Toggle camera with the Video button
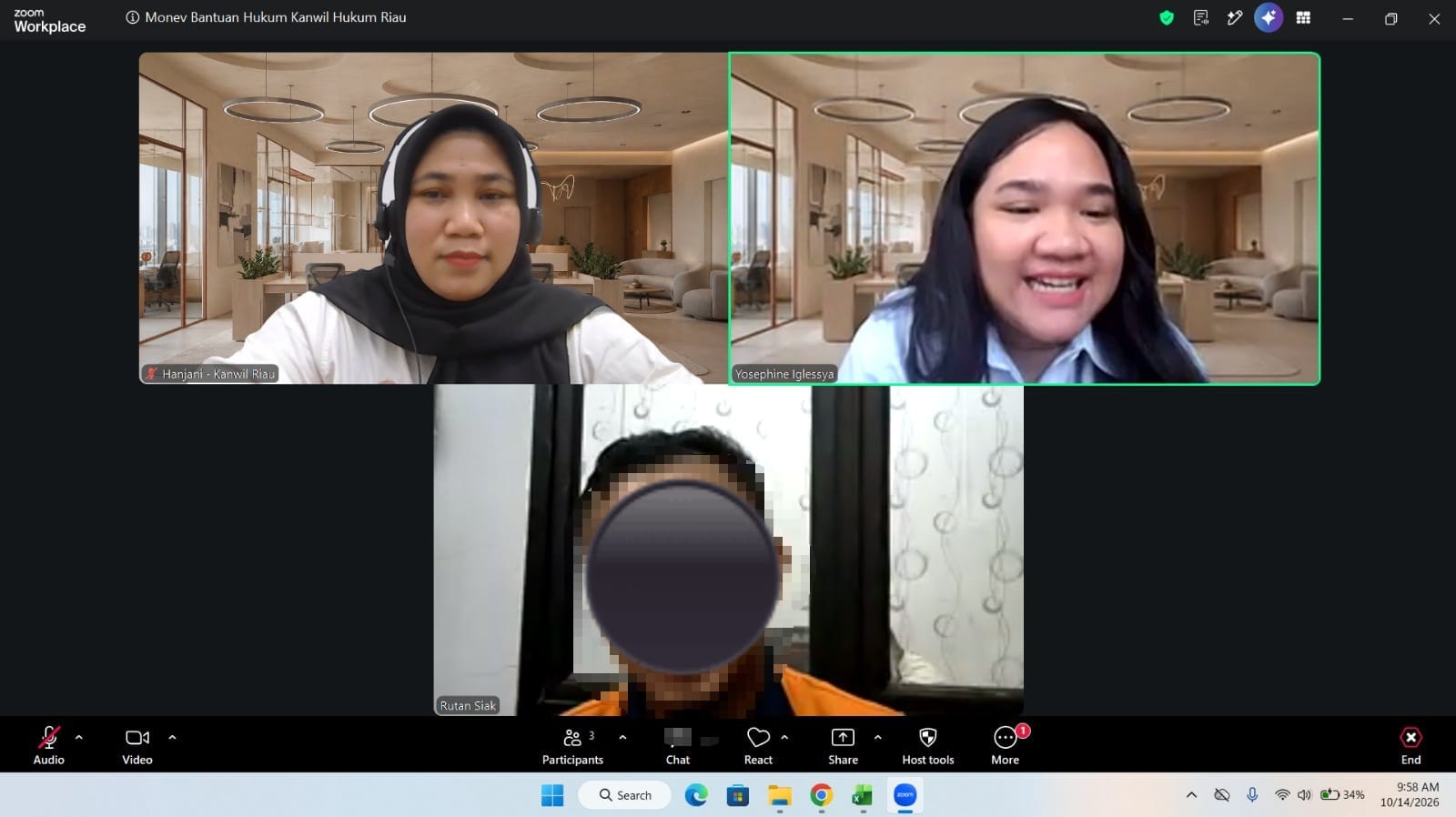This screenshot has height=817, width=1456. click(x=137, y=745)
